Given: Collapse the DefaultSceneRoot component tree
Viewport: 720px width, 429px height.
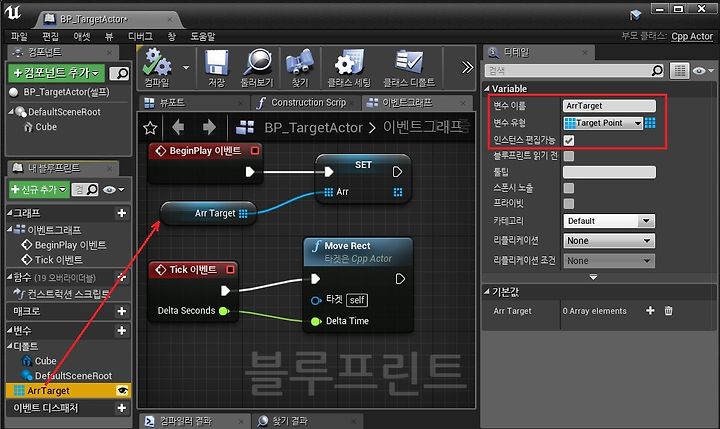Looking at the screenshot, I should (x=11, y=111).
